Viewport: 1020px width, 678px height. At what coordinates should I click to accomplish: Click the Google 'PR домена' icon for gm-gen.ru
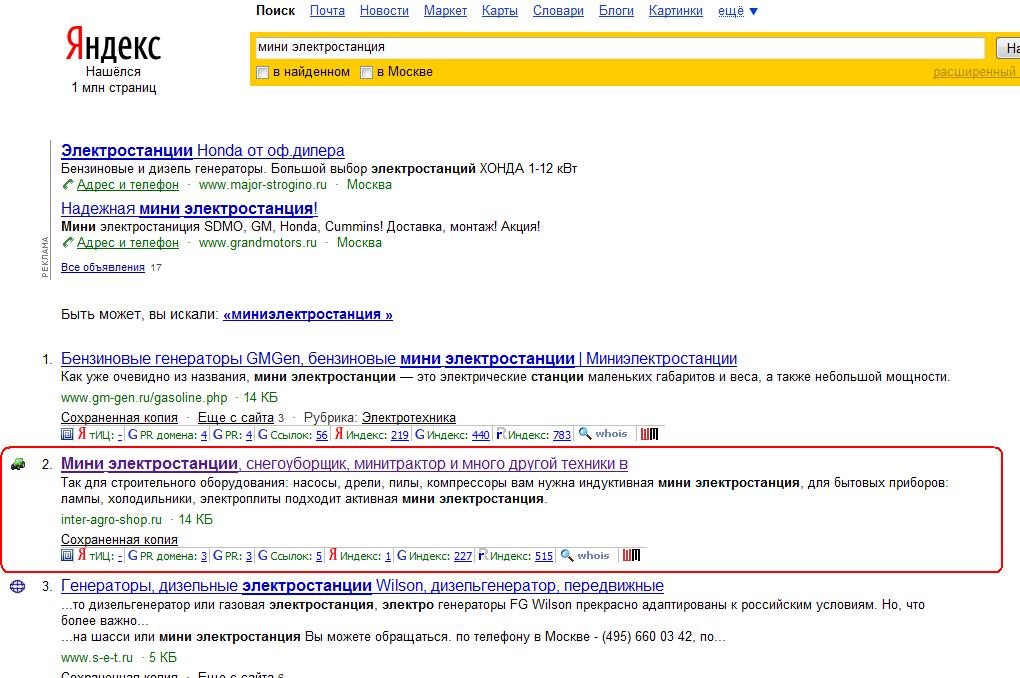coord(133,434)
